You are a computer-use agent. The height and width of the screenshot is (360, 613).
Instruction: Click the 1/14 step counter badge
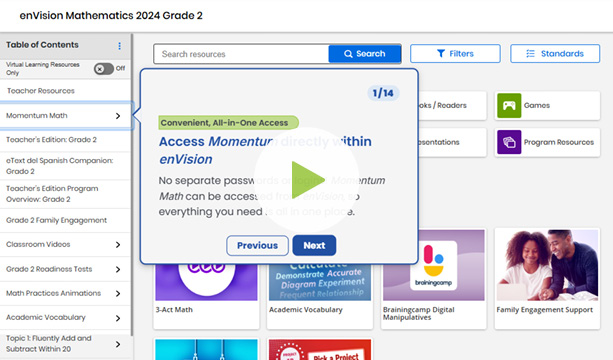383,93
